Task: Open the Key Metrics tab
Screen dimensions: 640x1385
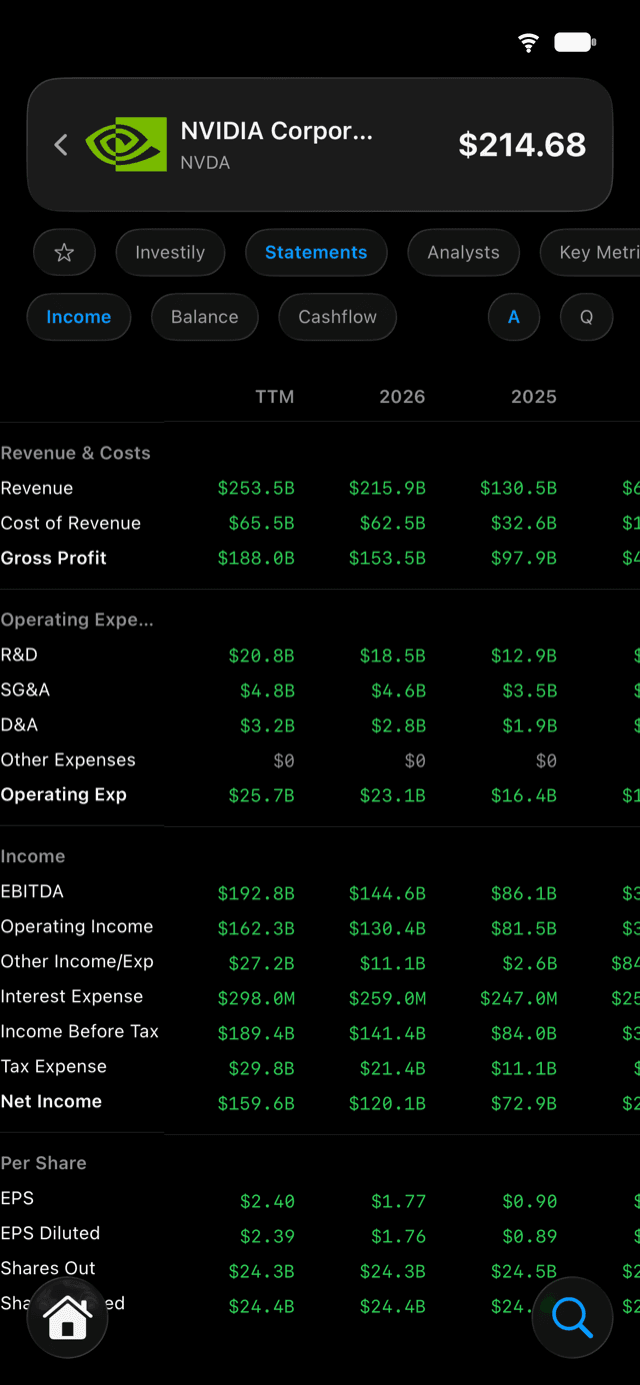Action: [x=590, y=253]
